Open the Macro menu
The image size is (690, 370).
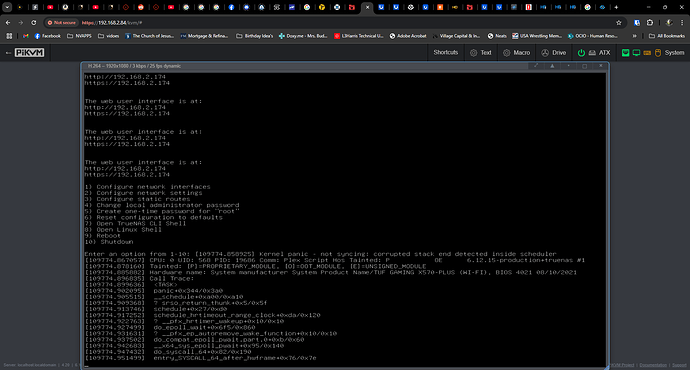pyautogui.click(x=517, y=52)
